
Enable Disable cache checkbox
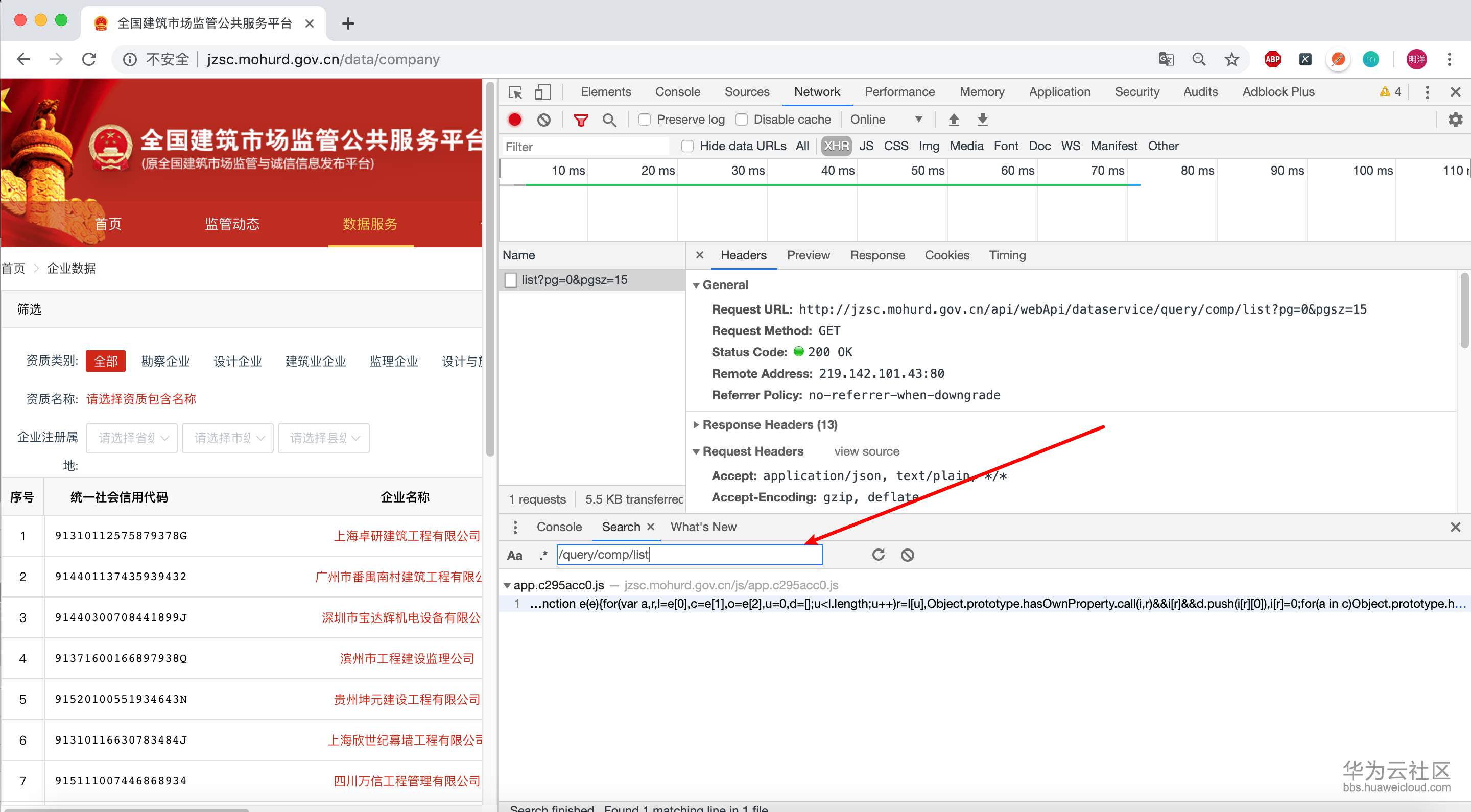pos(741,120)
